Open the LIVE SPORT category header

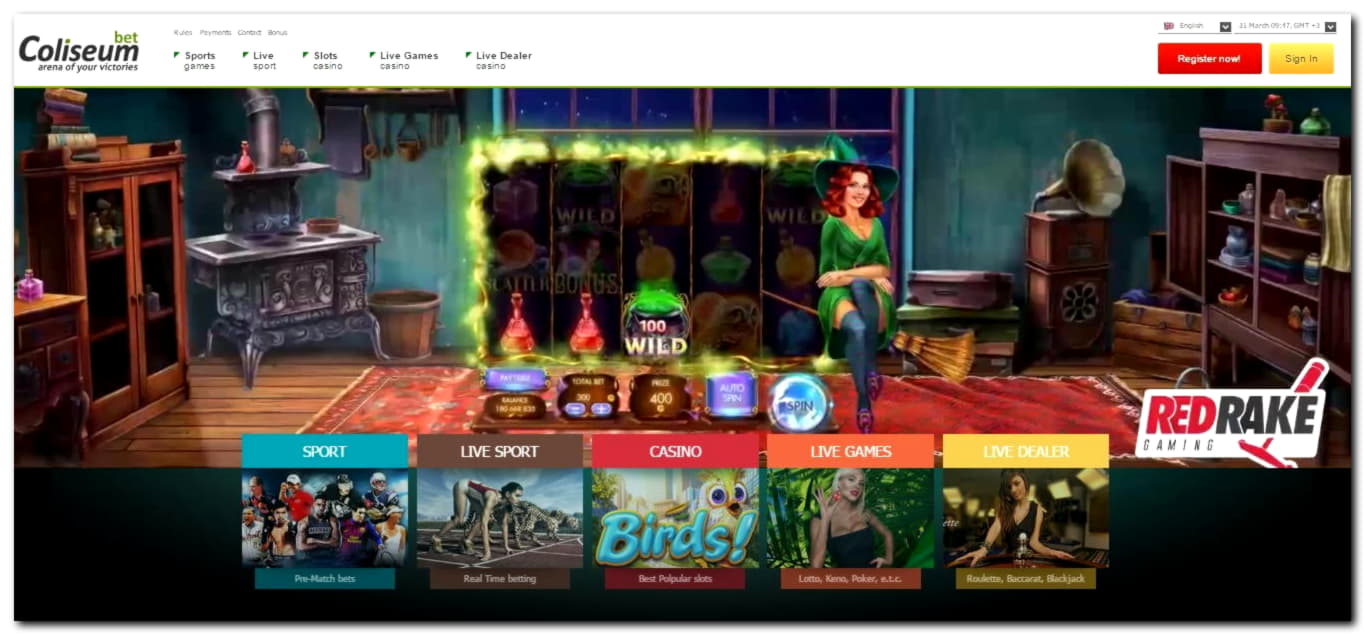click(x=499, y=451)
